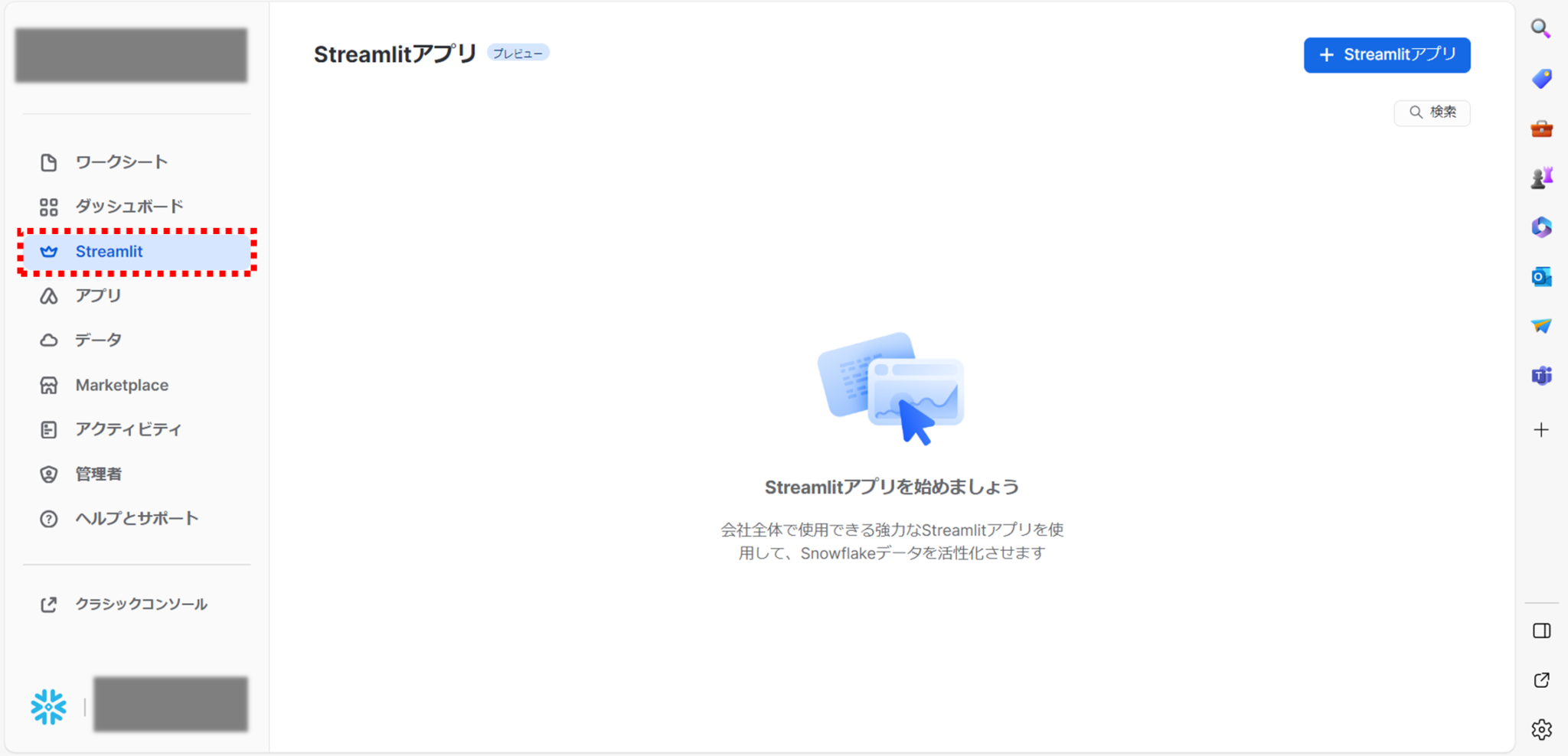Click inside the 検索 search field

tap(1432, 112)
